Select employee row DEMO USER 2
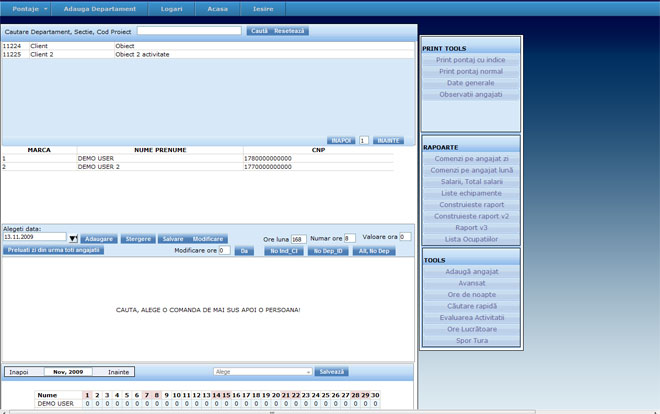660x414 pixels. pos(198,167)
